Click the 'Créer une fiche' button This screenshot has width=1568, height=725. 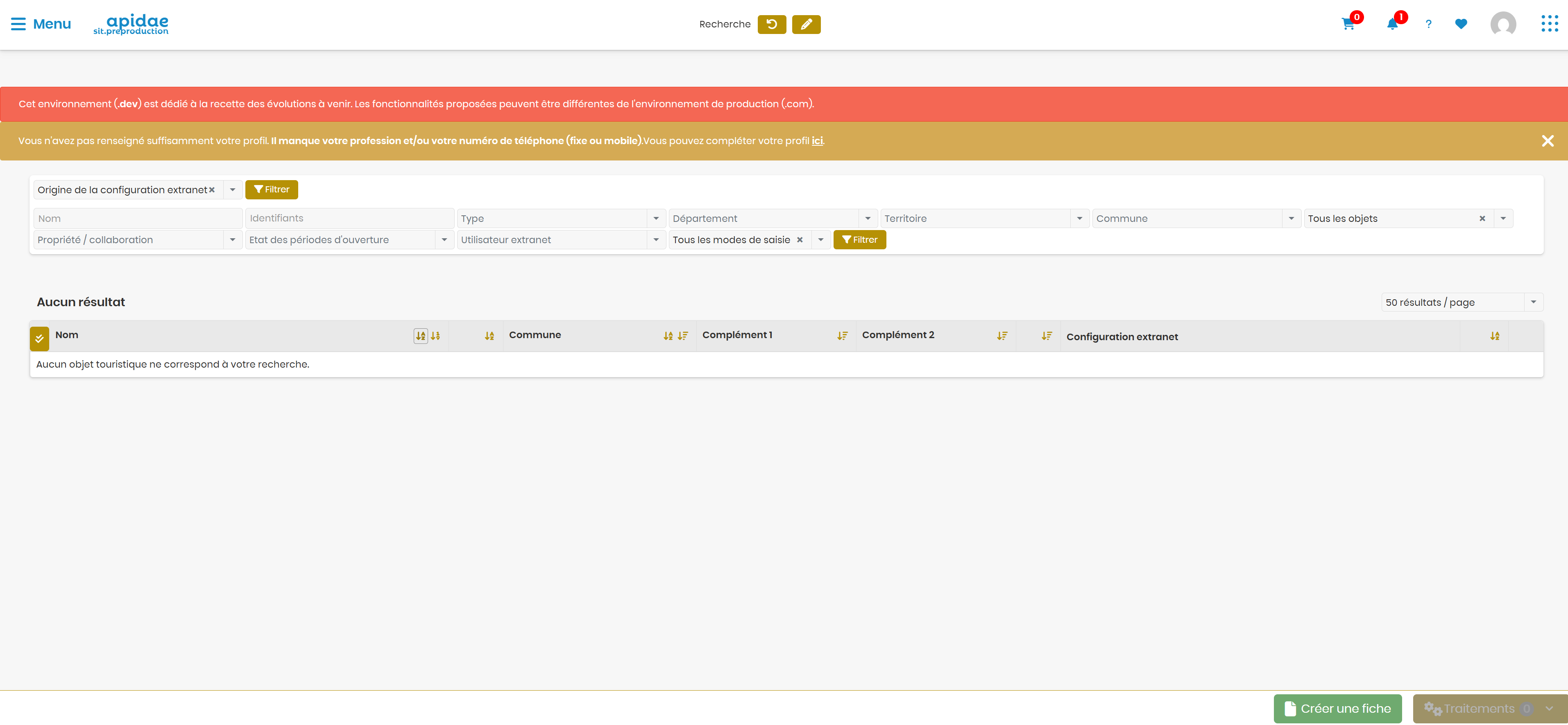point(1337,709)
